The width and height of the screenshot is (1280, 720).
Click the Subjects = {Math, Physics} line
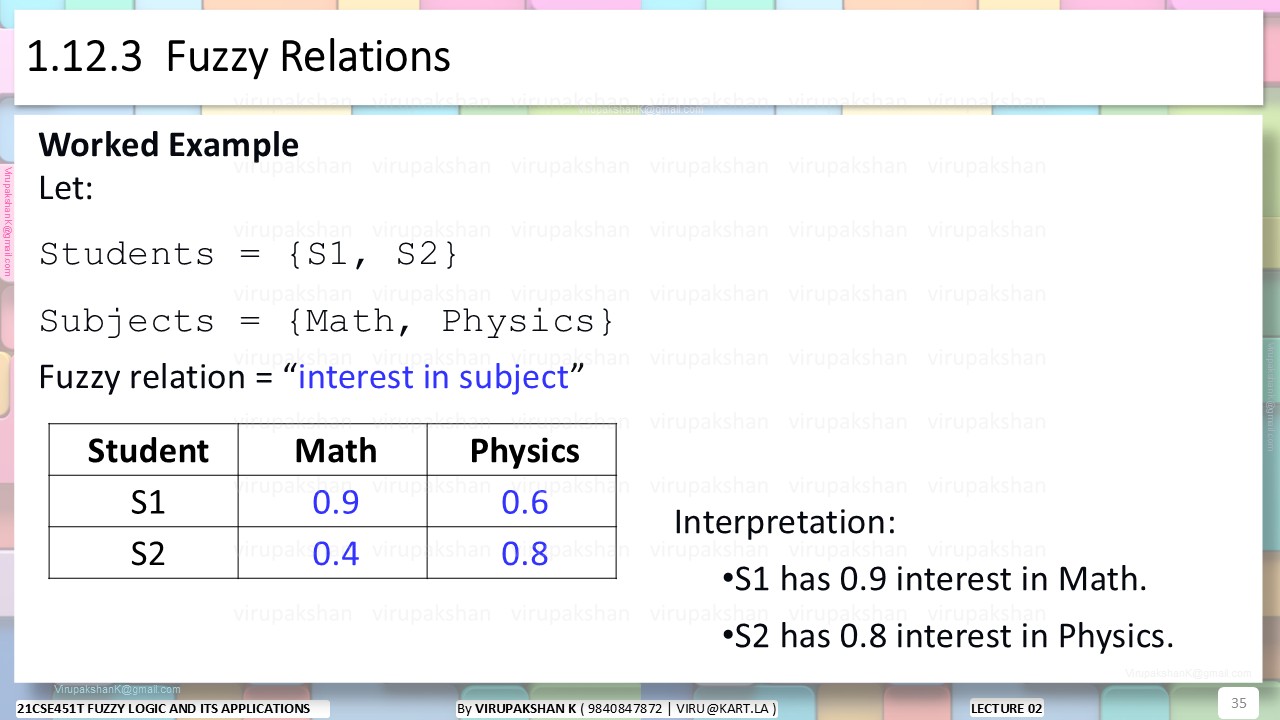pyautogui.click(x=326, y=321)
